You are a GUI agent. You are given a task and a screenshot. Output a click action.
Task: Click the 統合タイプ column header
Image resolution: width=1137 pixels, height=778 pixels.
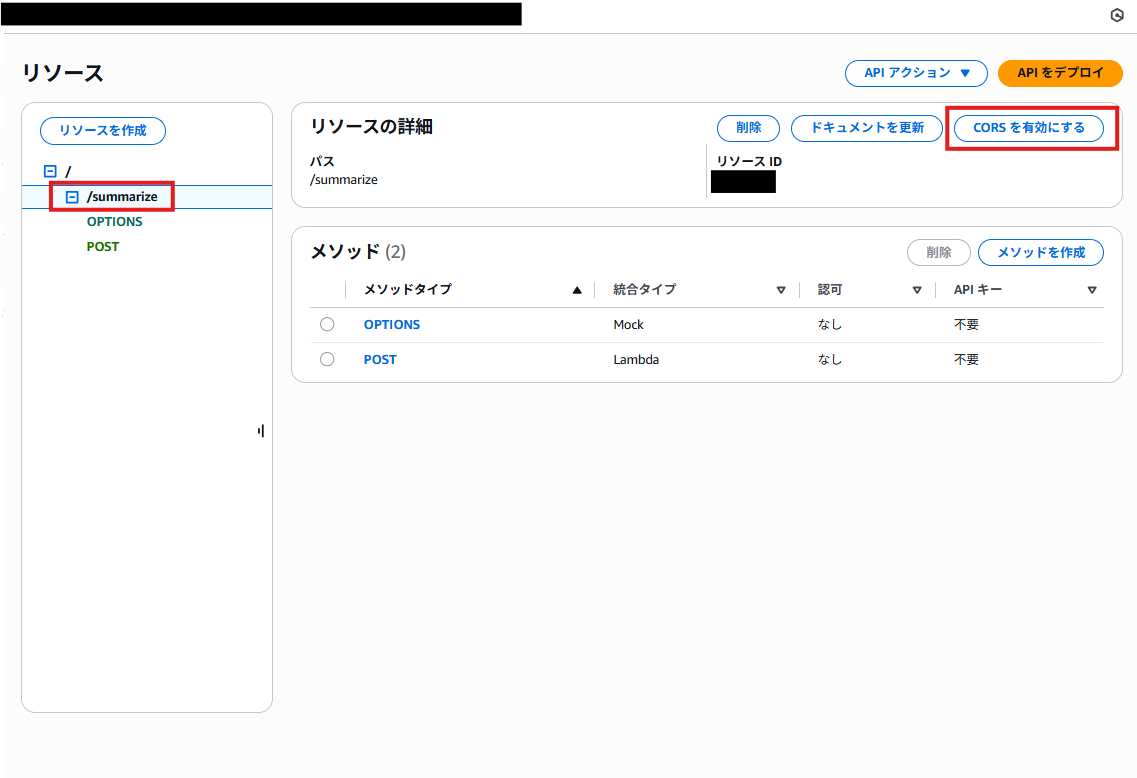(645, 289)
